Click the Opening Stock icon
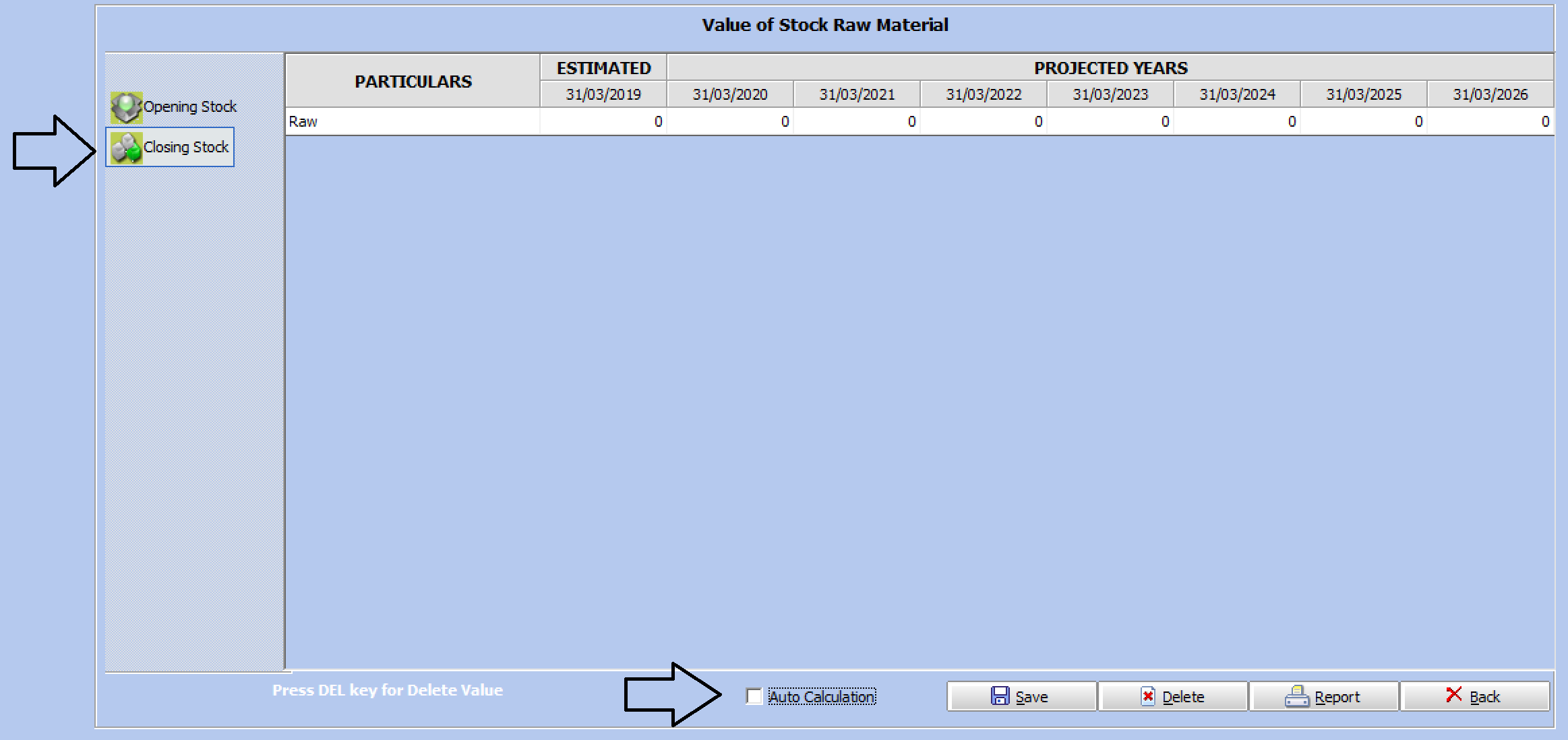 click(x=126, y=107)
